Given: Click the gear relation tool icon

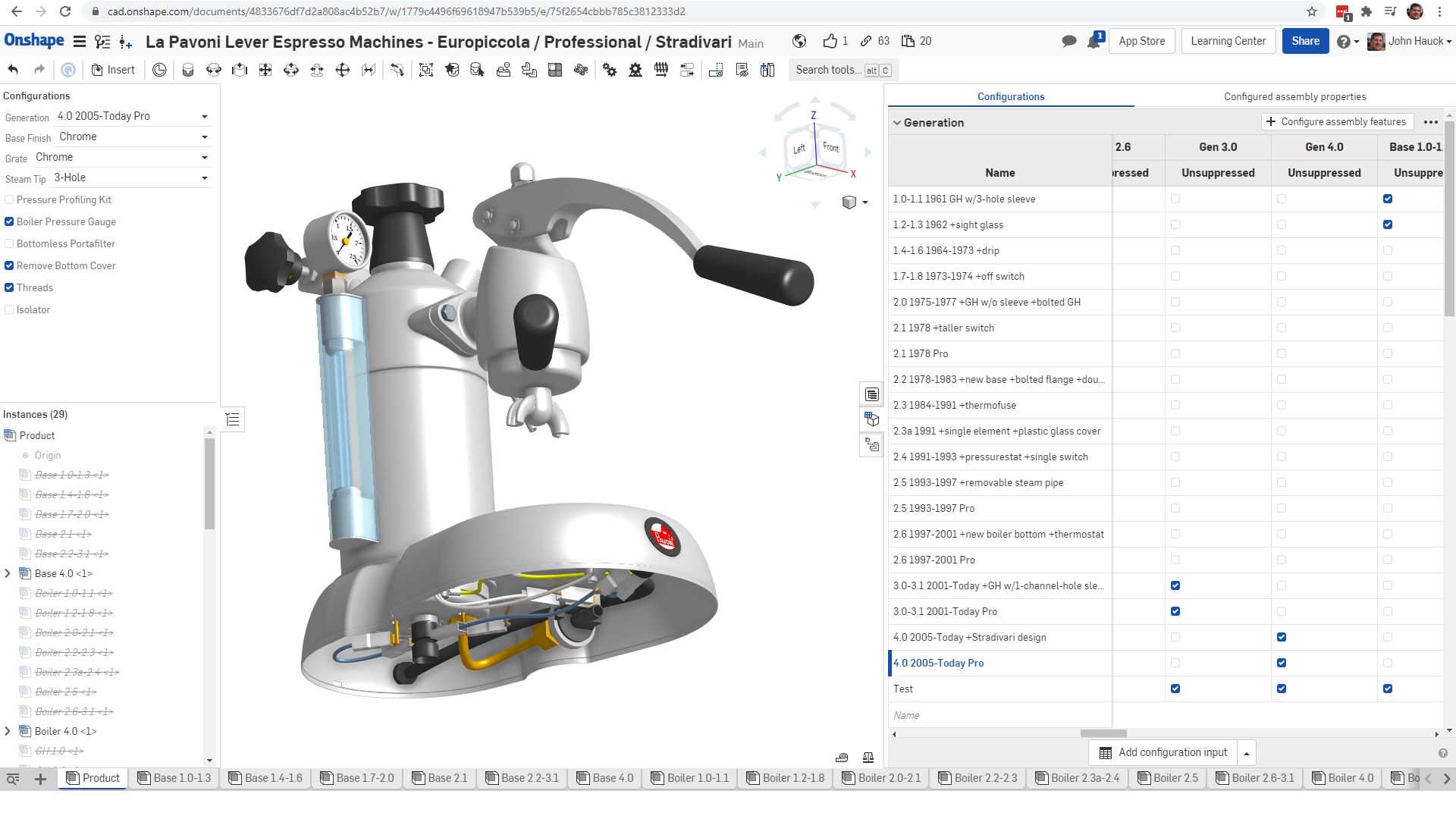Looking at the screenshot, I should point(610,70).
